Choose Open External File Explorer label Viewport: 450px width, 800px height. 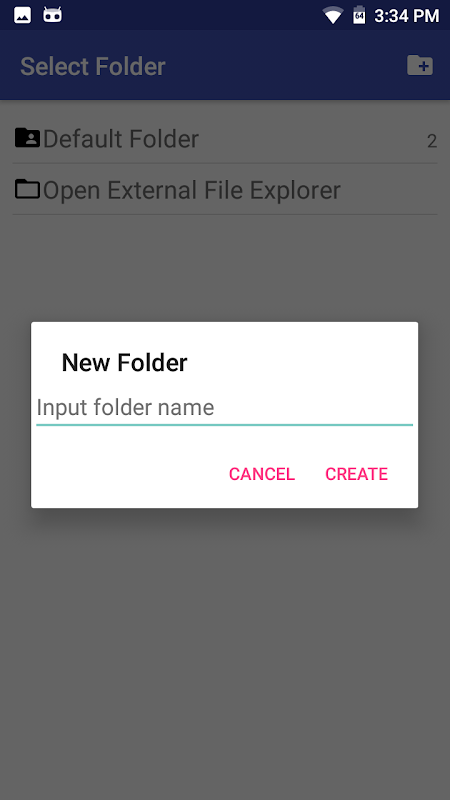click(x=192, y=190)
